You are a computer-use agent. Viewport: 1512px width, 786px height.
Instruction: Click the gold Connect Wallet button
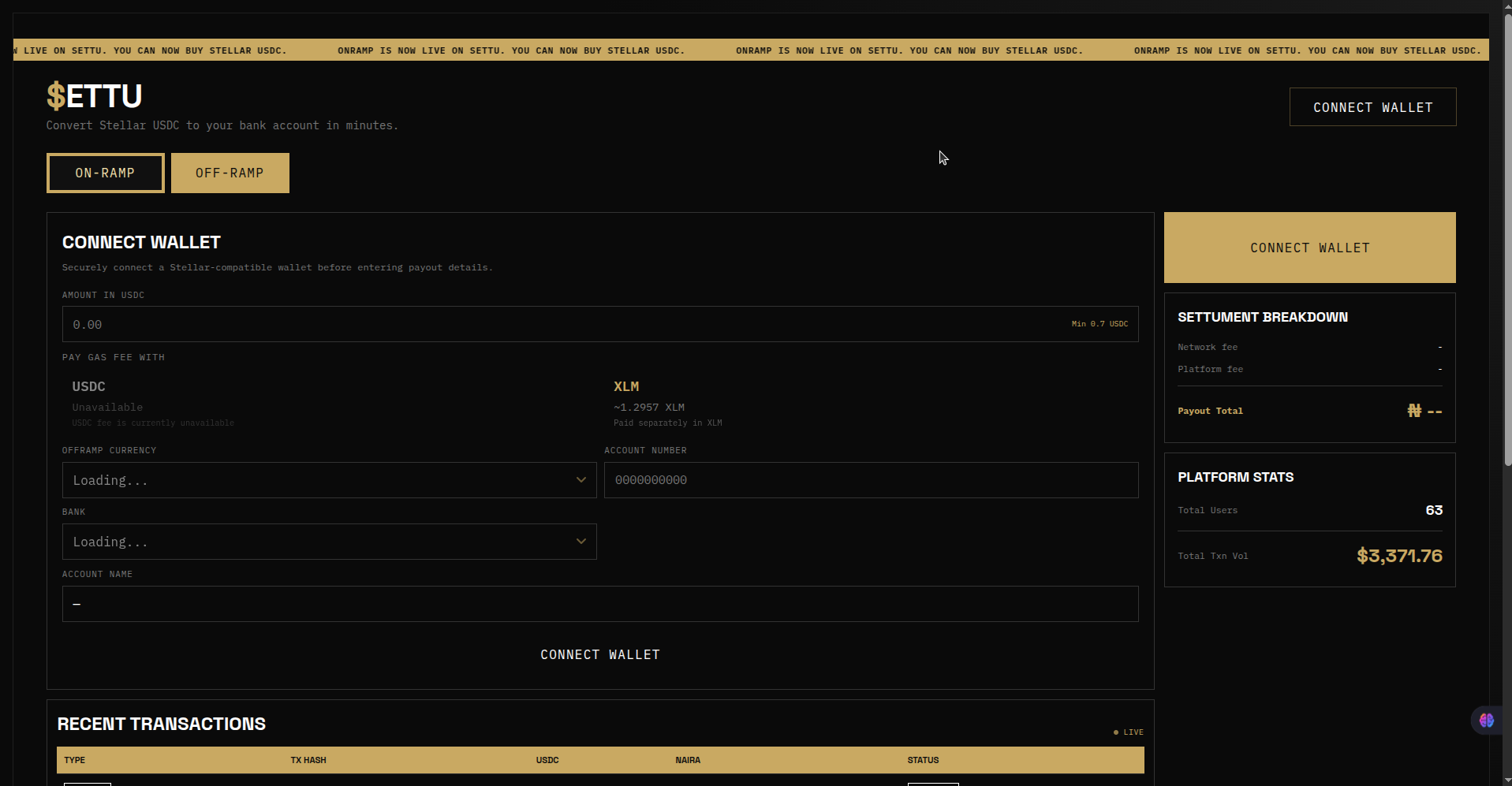click(1309, 248)
